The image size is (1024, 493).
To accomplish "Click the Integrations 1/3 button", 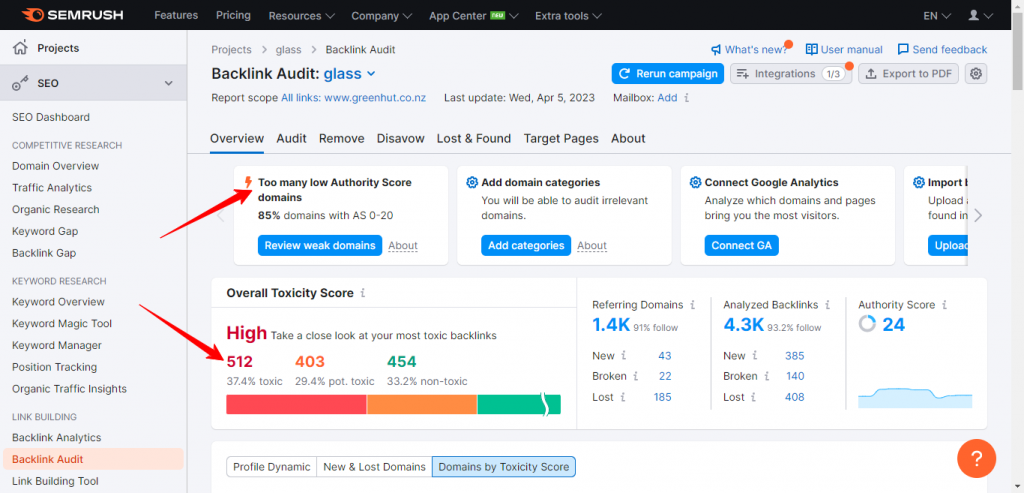I will coord(791,74).
